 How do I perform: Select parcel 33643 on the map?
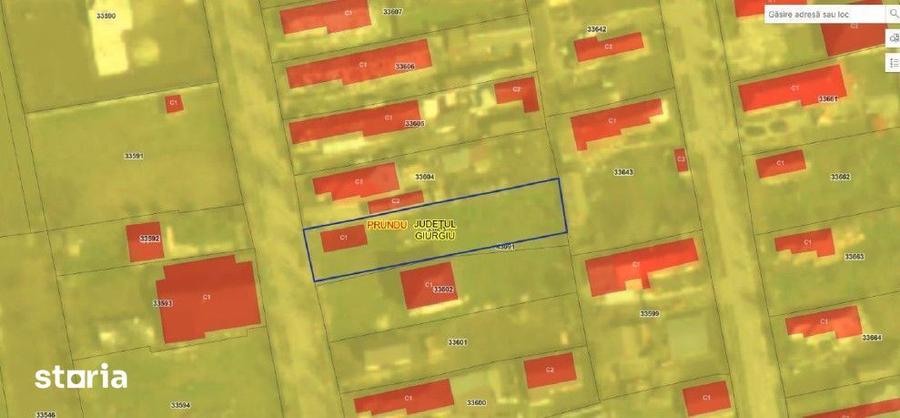coord(623,172)
